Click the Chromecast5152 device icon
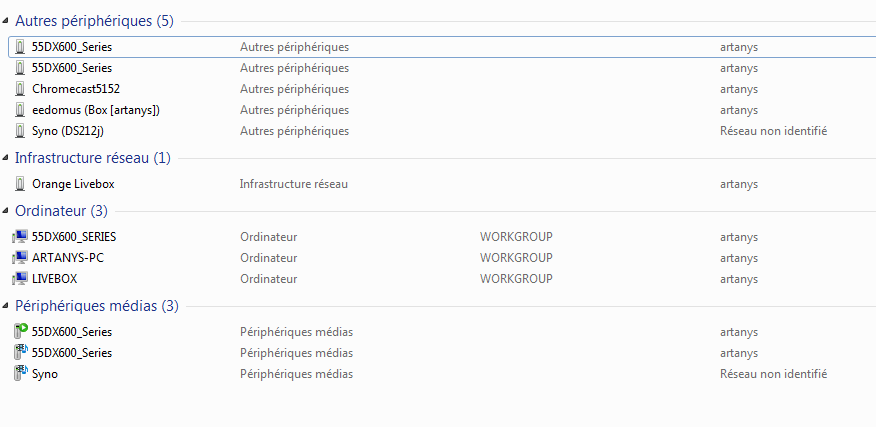The width and height of the screenshot is (876, 427). tap(20, 89)
